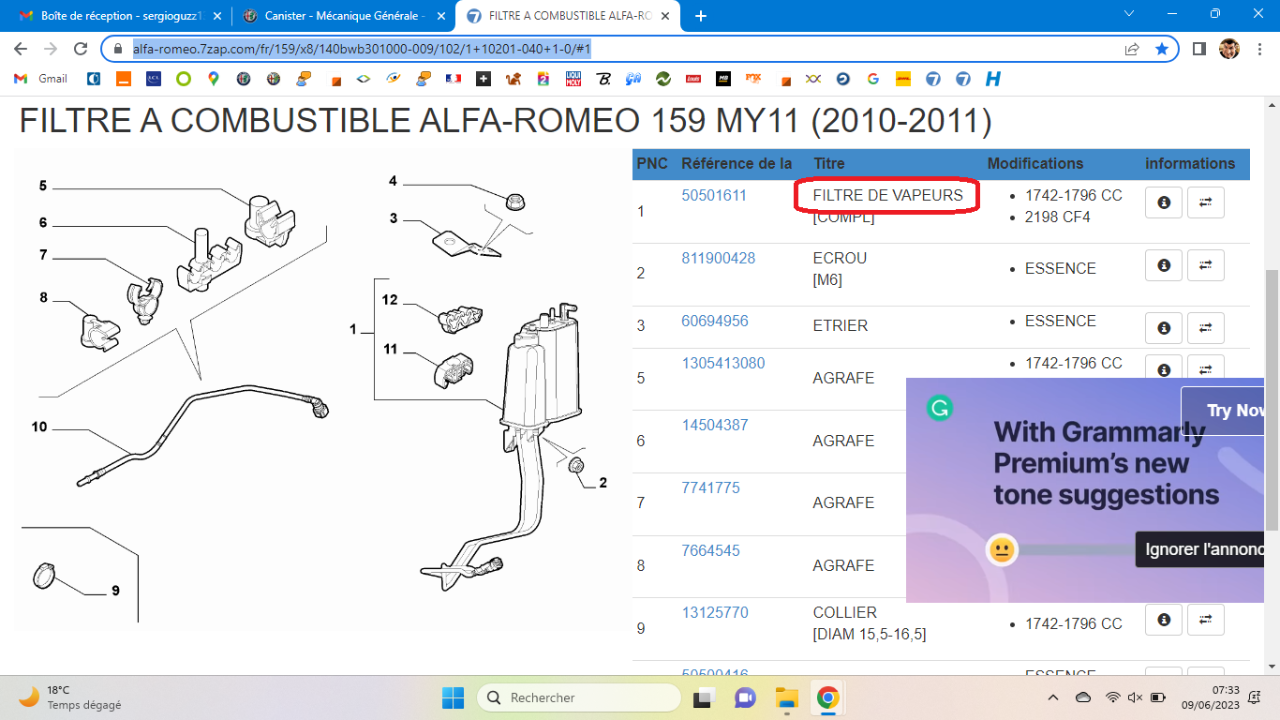This screenshot has width=1280, height=720.
Task: Click Try Now in Grammarly ad
Action: [1223, 410]
